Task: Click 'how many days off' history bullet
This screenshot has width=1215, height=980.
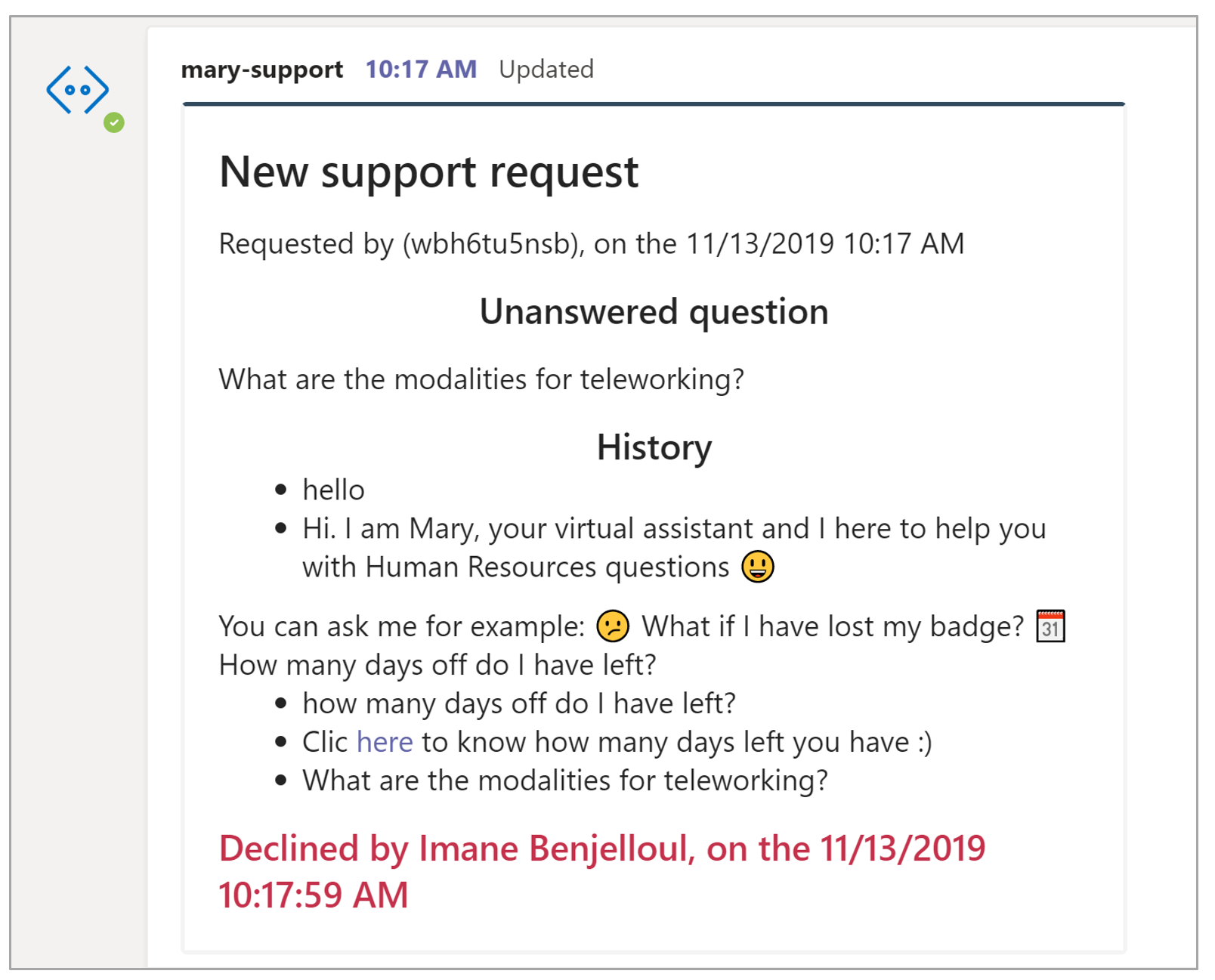Action: [x=519, y=703]
